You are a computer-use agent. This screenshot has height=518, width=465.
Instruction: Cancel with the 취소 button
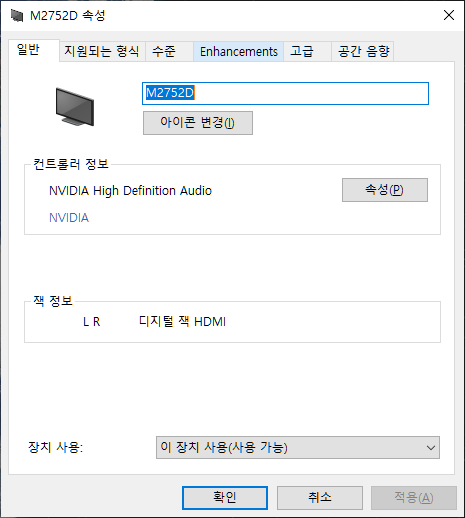point(320,498)
